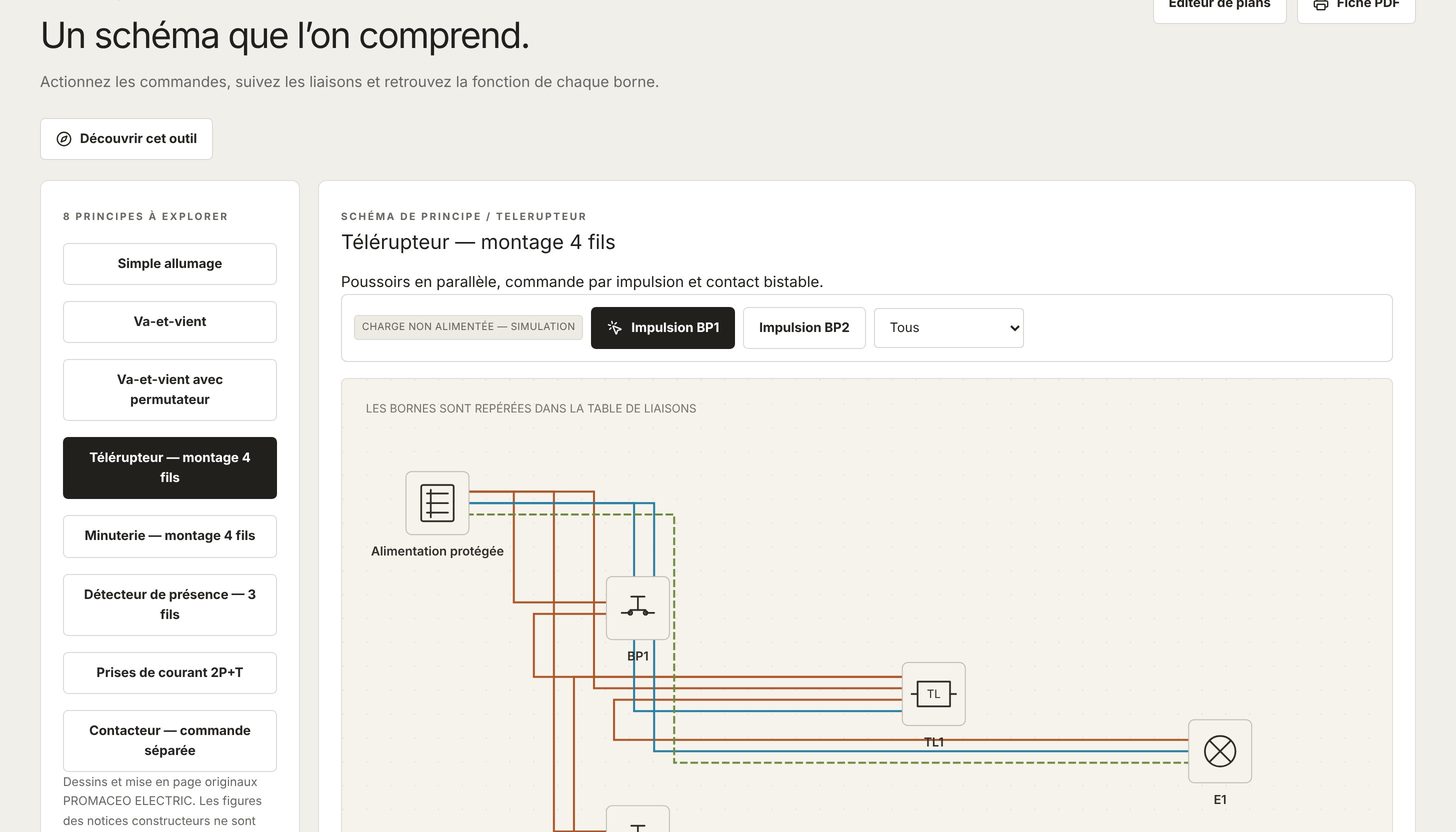
Task: Select the BP1 push-button symbol
Action: (638, 608)
